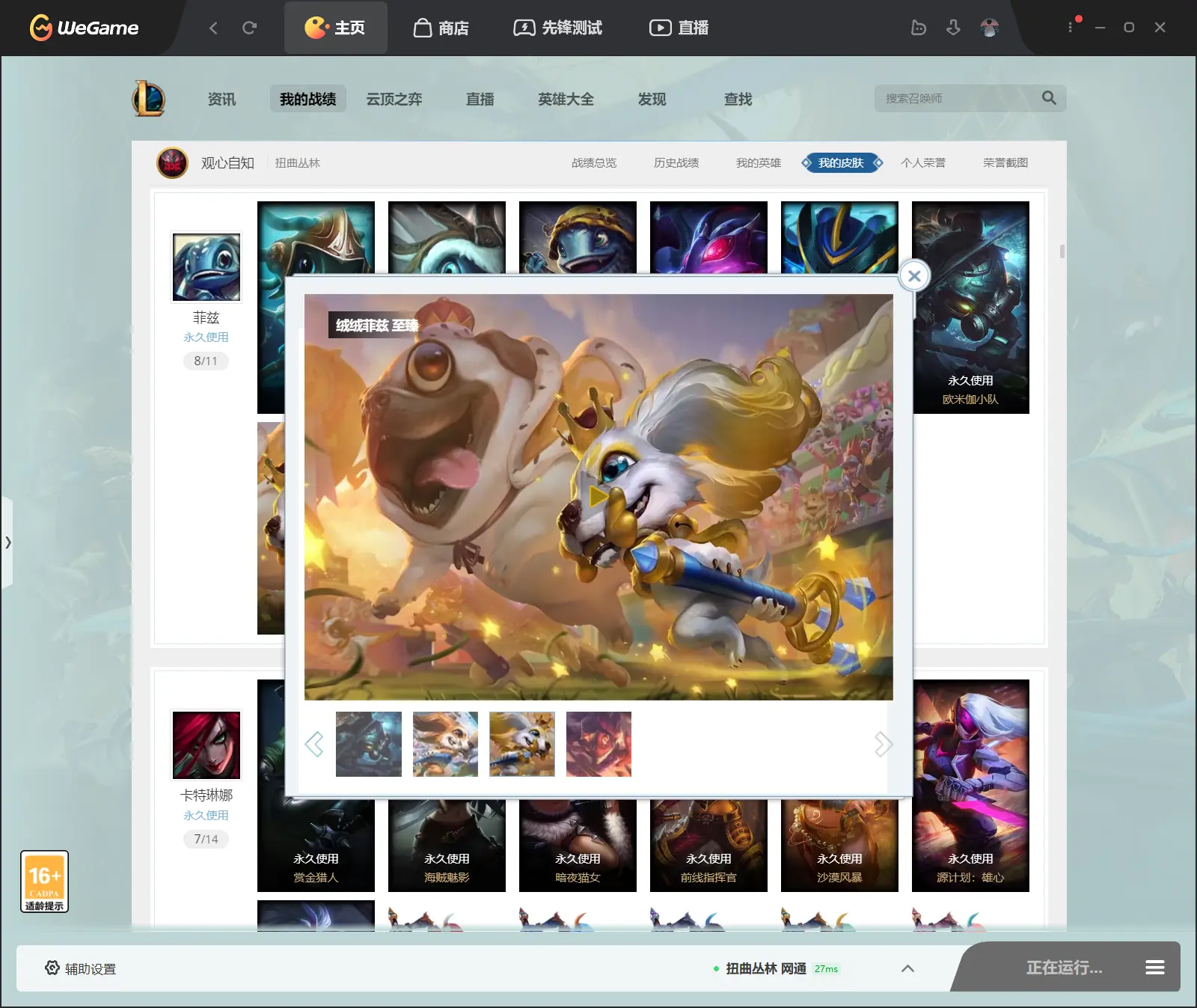Open the three-dot more menu
Screen dimensions: 1197x1008
pyautogui.click(x=1071, y=27)
